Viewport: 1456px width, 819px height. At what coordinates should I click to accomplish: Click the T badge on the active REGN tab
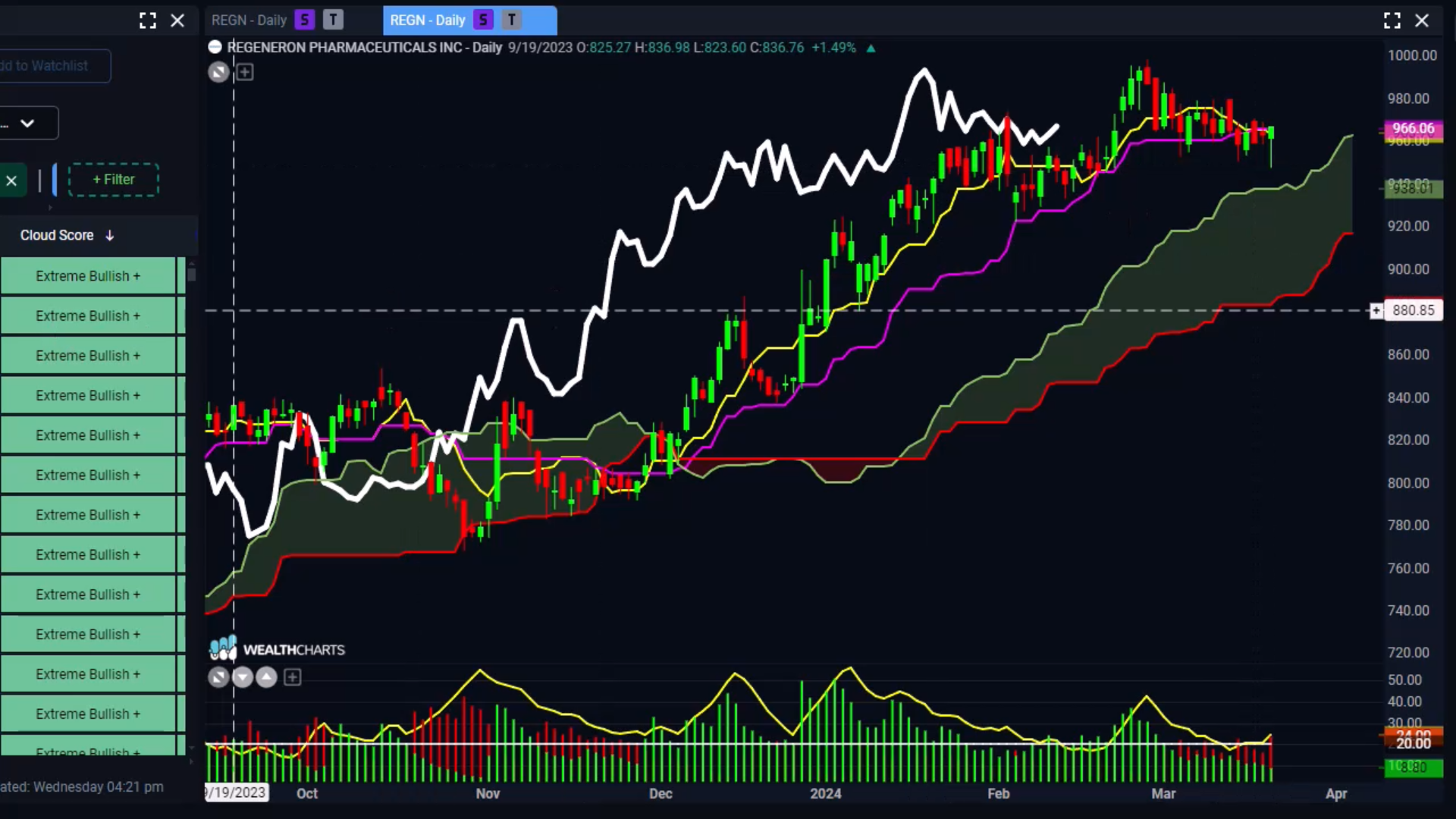512,20
